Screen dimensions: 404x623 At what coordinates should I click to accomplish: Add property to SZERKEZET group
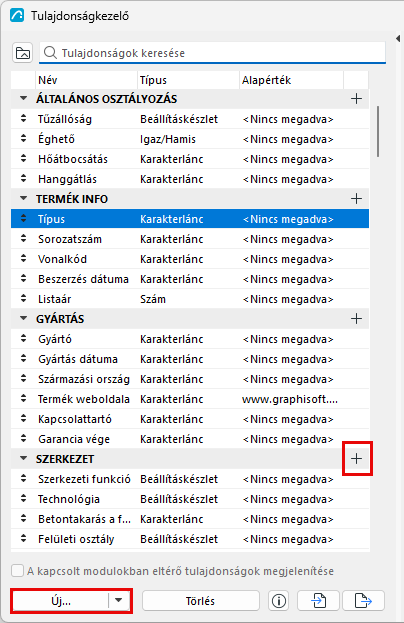tap(357, 459)
